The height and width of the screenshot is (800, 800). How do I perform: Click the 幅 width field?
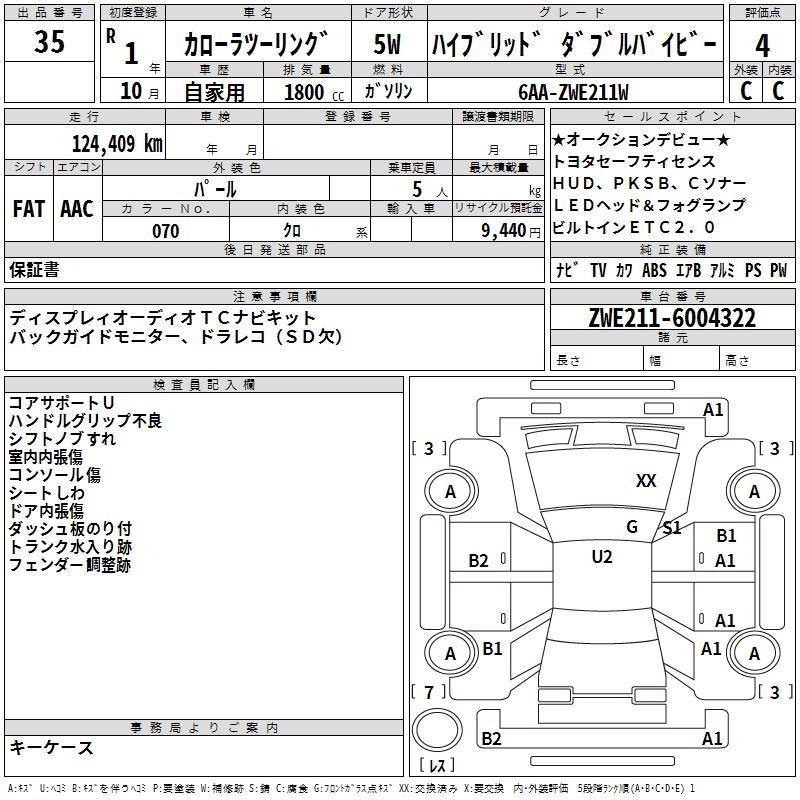coord(681,360)
